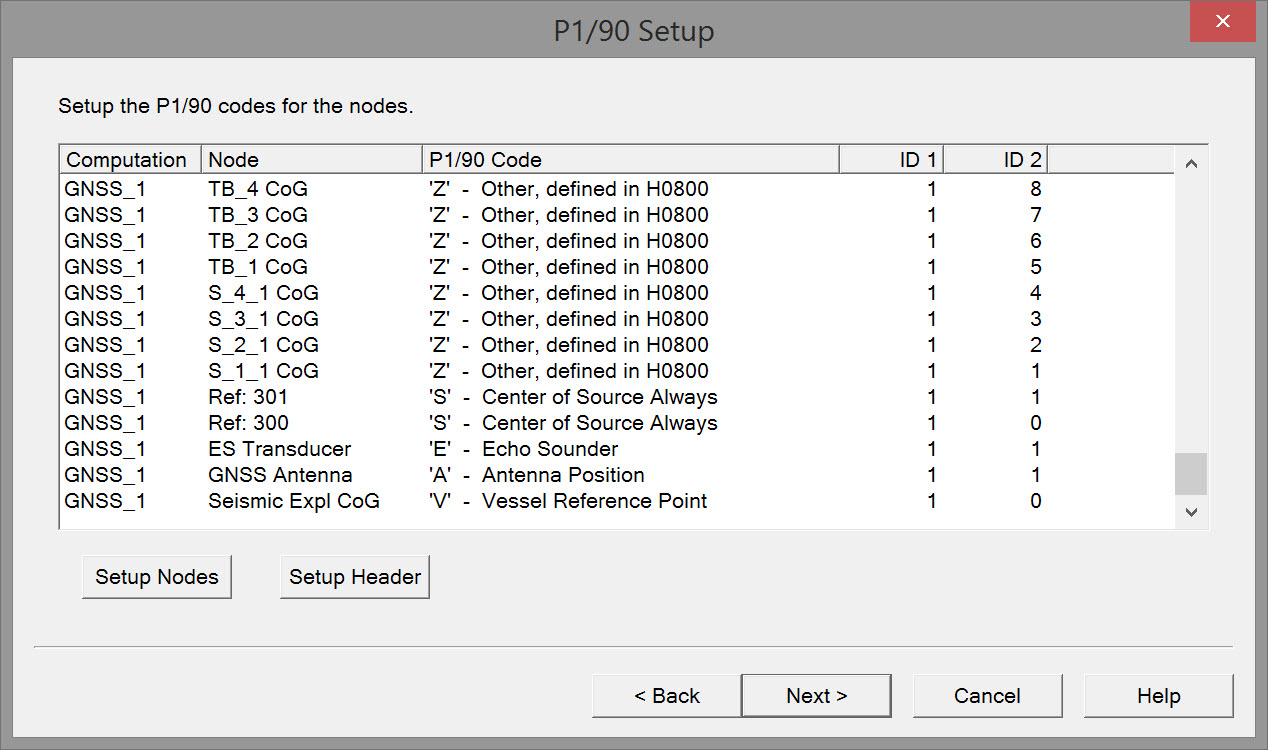Select the ES Transducer row

pyautogui.click(x=280, y=449)
